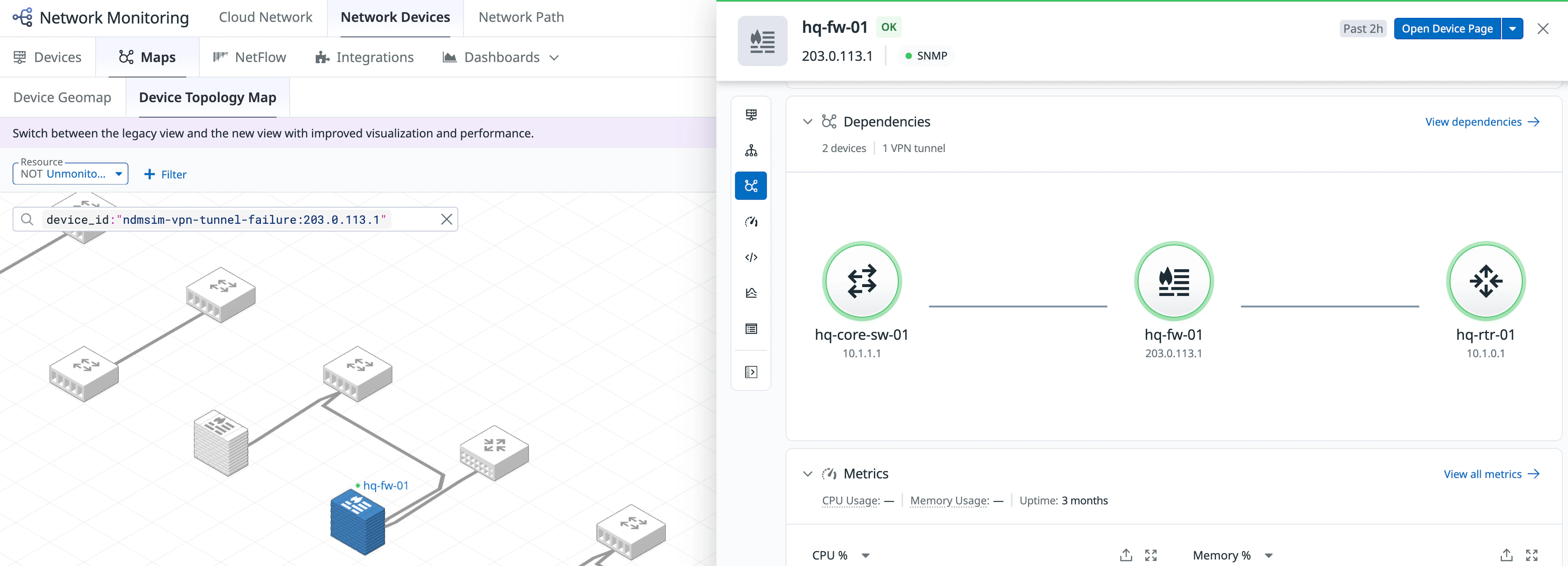Click the code brackets icon in sidebar
1568x566 pixels.
tap(750, 257)
